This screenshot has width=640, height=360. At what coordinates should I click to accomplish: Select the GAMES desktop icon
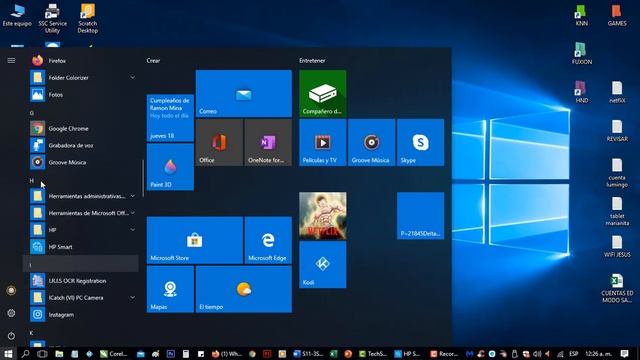pos(617,16)
